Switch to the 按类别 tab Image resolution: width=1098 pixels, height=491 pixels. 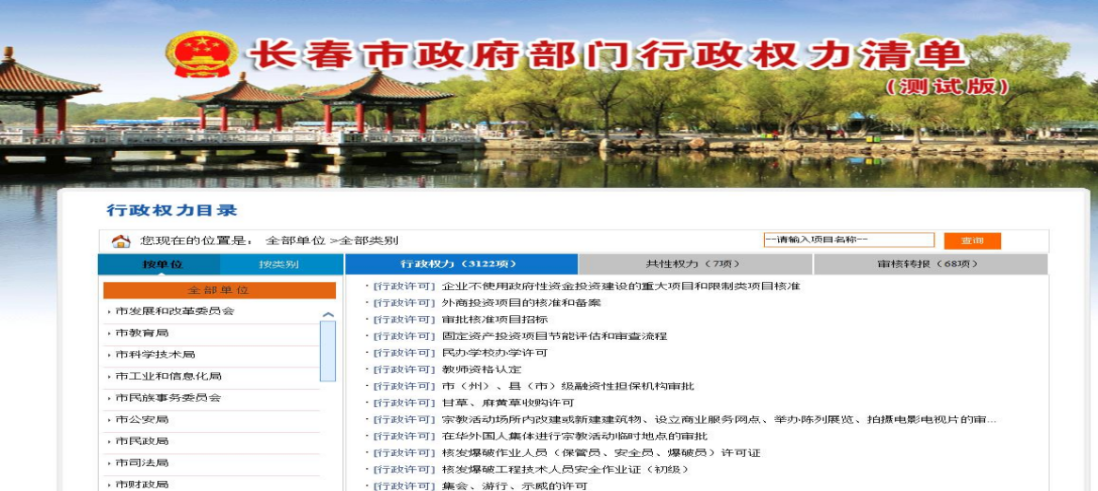[279, 265]
